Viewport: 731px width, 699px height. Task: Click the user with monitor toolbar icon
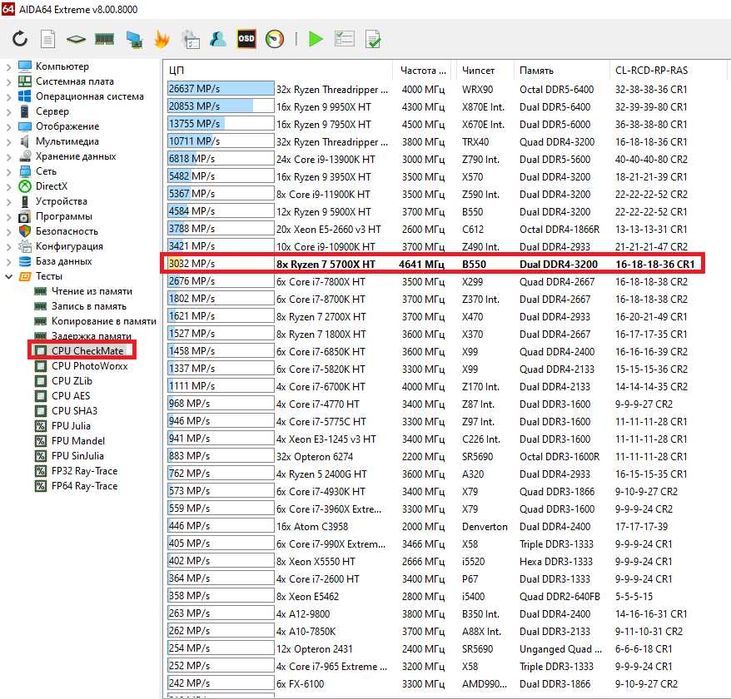(218, 39)
